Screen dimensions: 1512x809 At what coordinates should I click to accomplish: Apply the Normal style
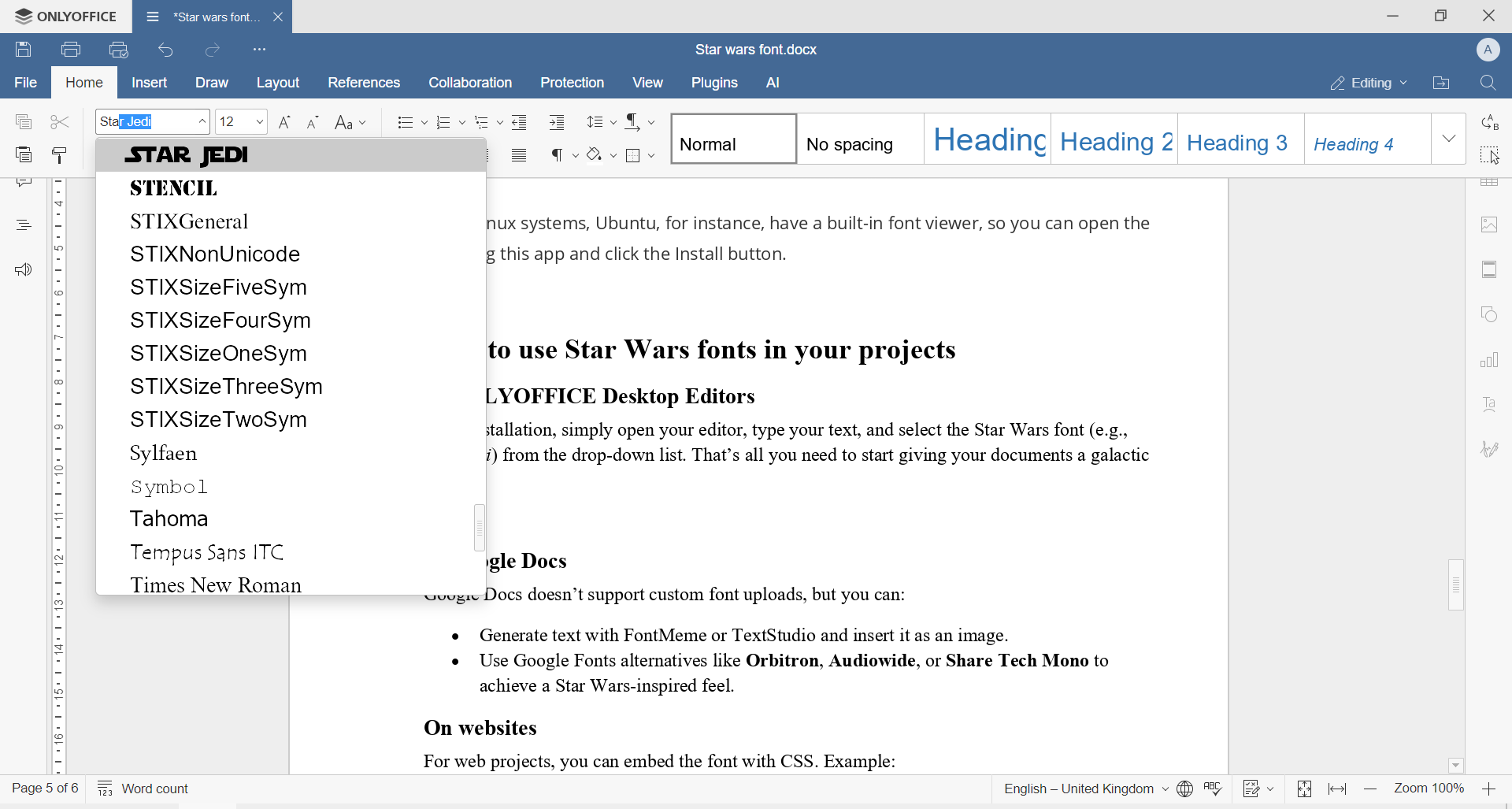click(x=734, y=139)
